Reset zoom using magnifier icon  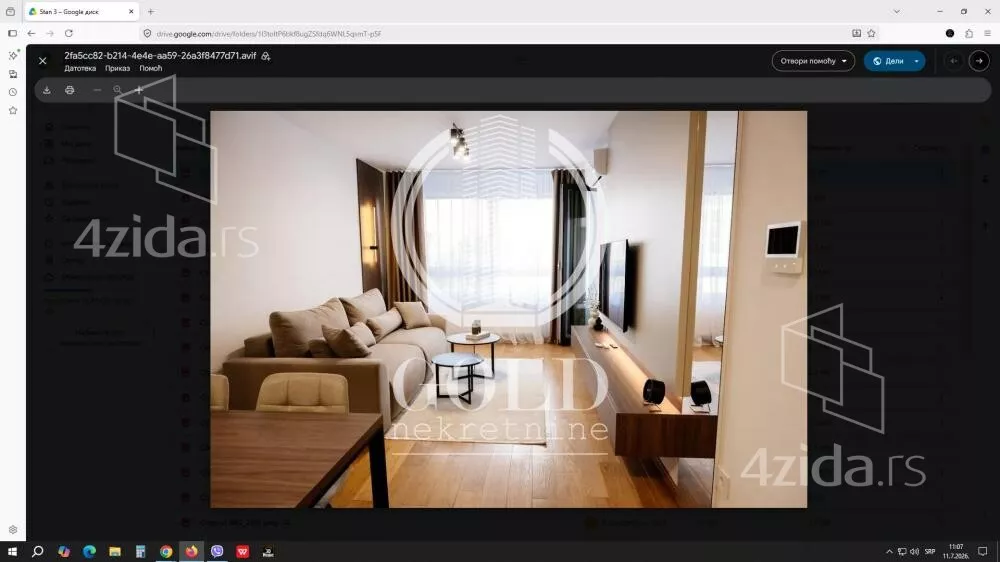pos(117,90)
